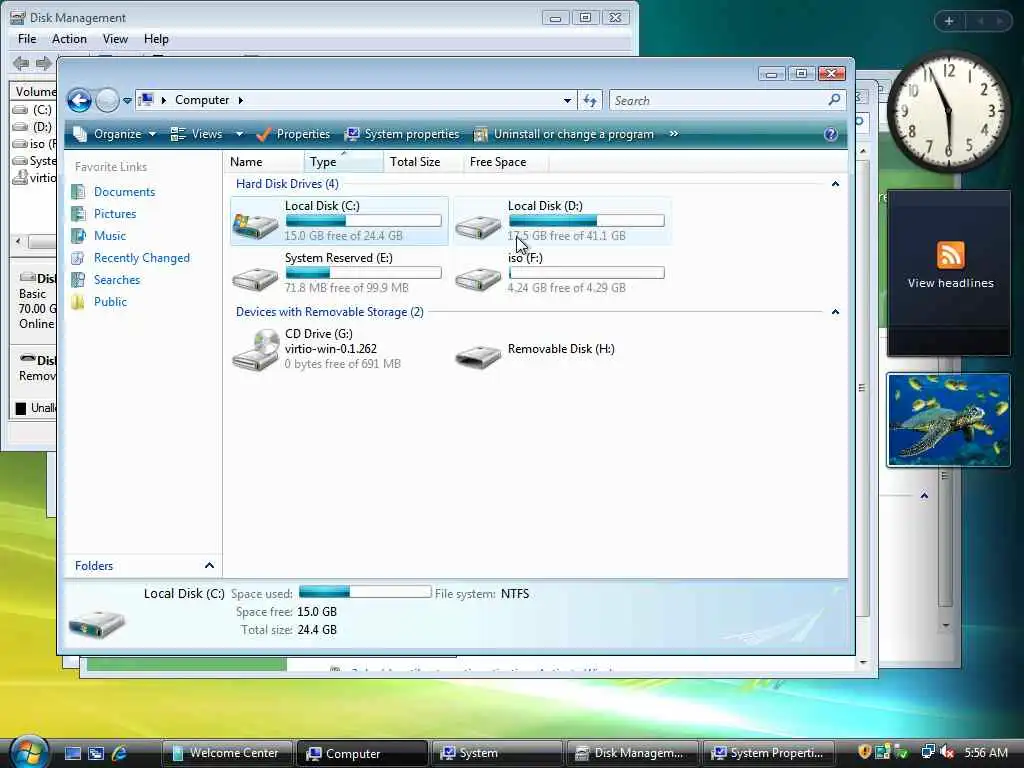
Task: Show more toolbar commands with the chevron
Action: [x=673, y=134]
